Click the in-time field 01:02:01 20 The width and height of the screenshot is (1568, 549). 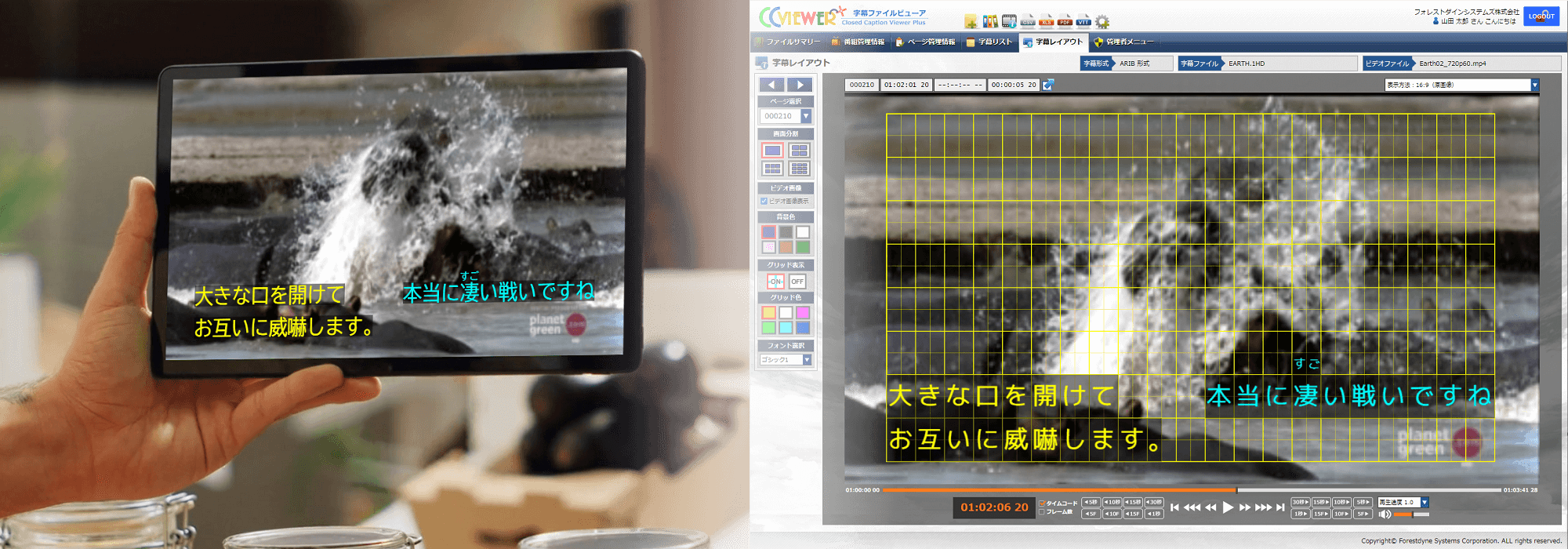click(906, 85)
